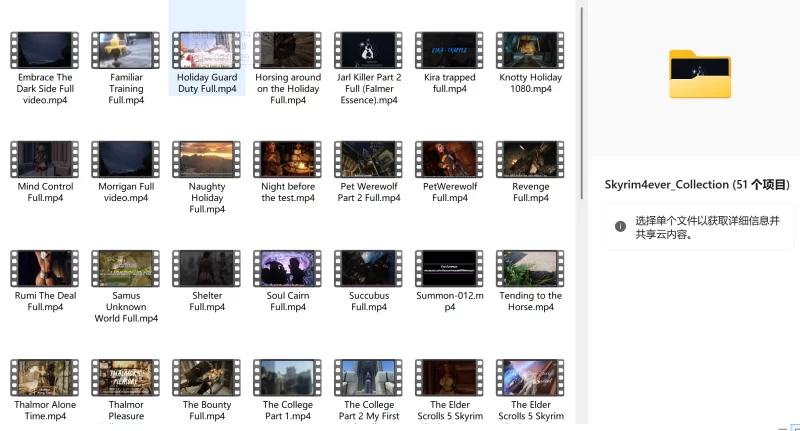
Task: Select Shelter Full.mp4 video icon
Action: (207, 268)
